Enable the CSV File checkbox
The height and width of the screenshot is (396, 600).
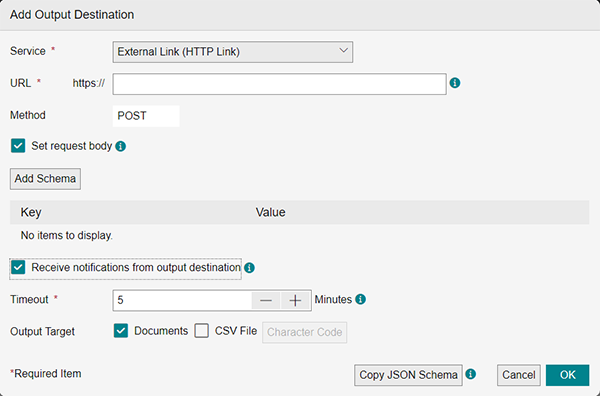201,331
